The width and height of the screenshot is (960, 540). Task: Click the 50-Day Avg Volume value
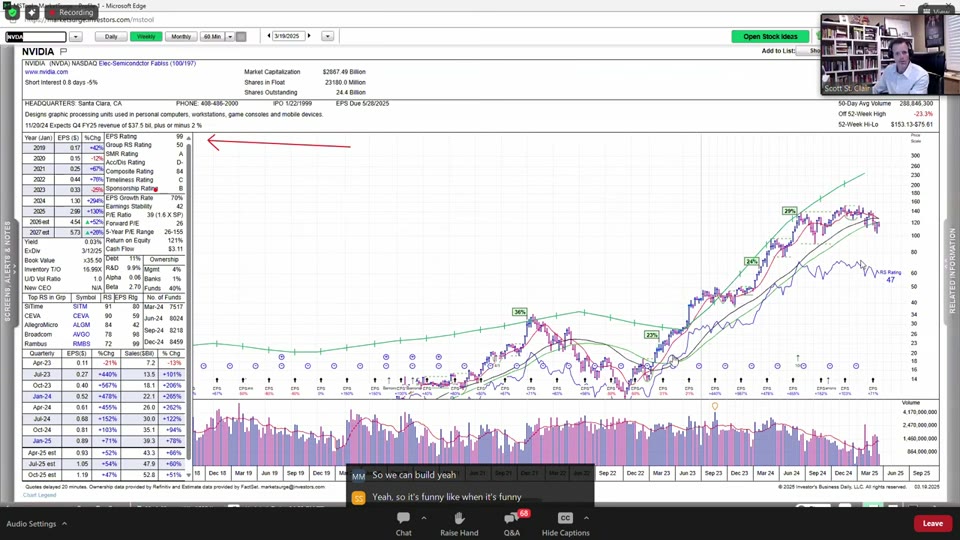point(916,103)
